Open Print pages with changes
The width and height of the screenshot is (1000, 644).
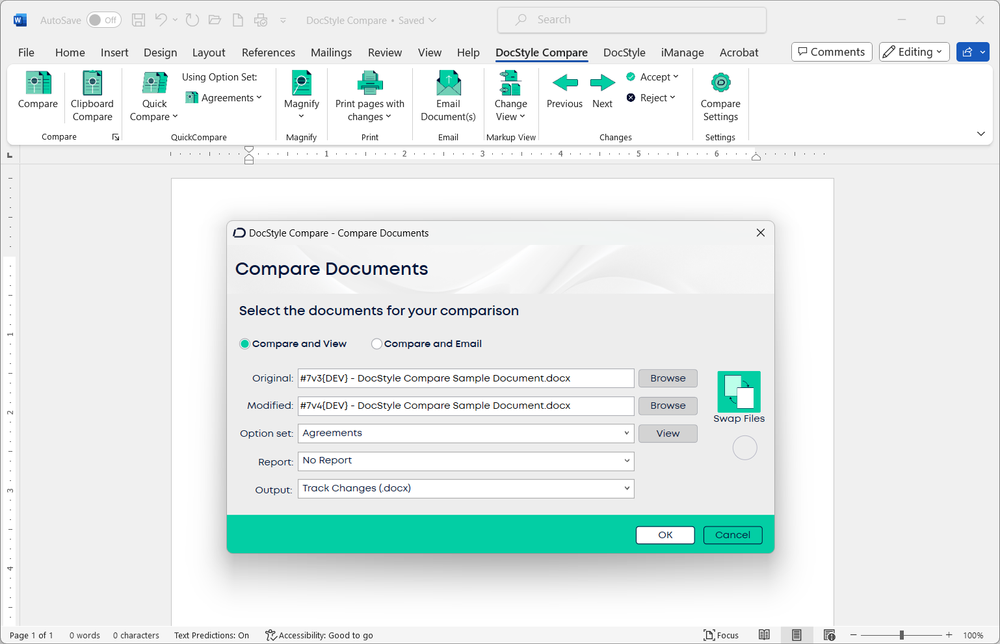click(369, 96)
